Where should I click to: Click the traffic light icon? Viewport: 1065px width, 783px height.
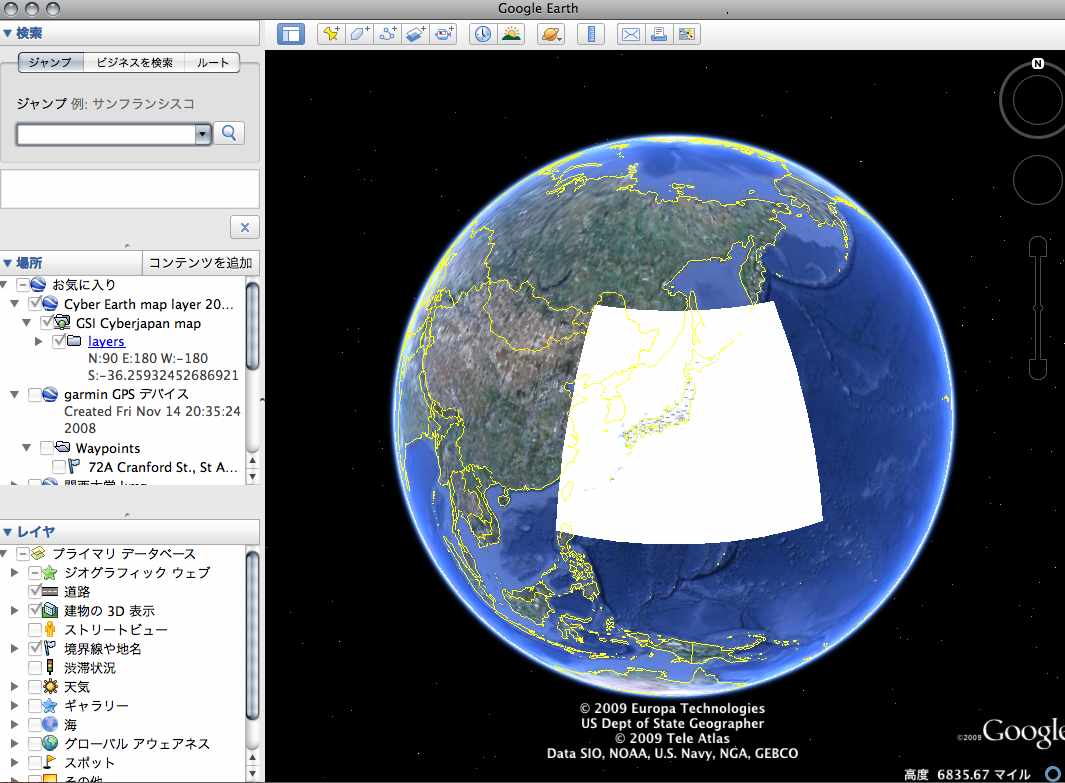50,667
